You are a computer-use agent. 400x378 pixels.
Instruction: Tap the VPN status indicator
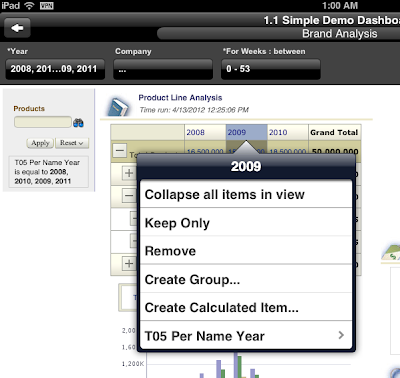click(x=47, y=6)
